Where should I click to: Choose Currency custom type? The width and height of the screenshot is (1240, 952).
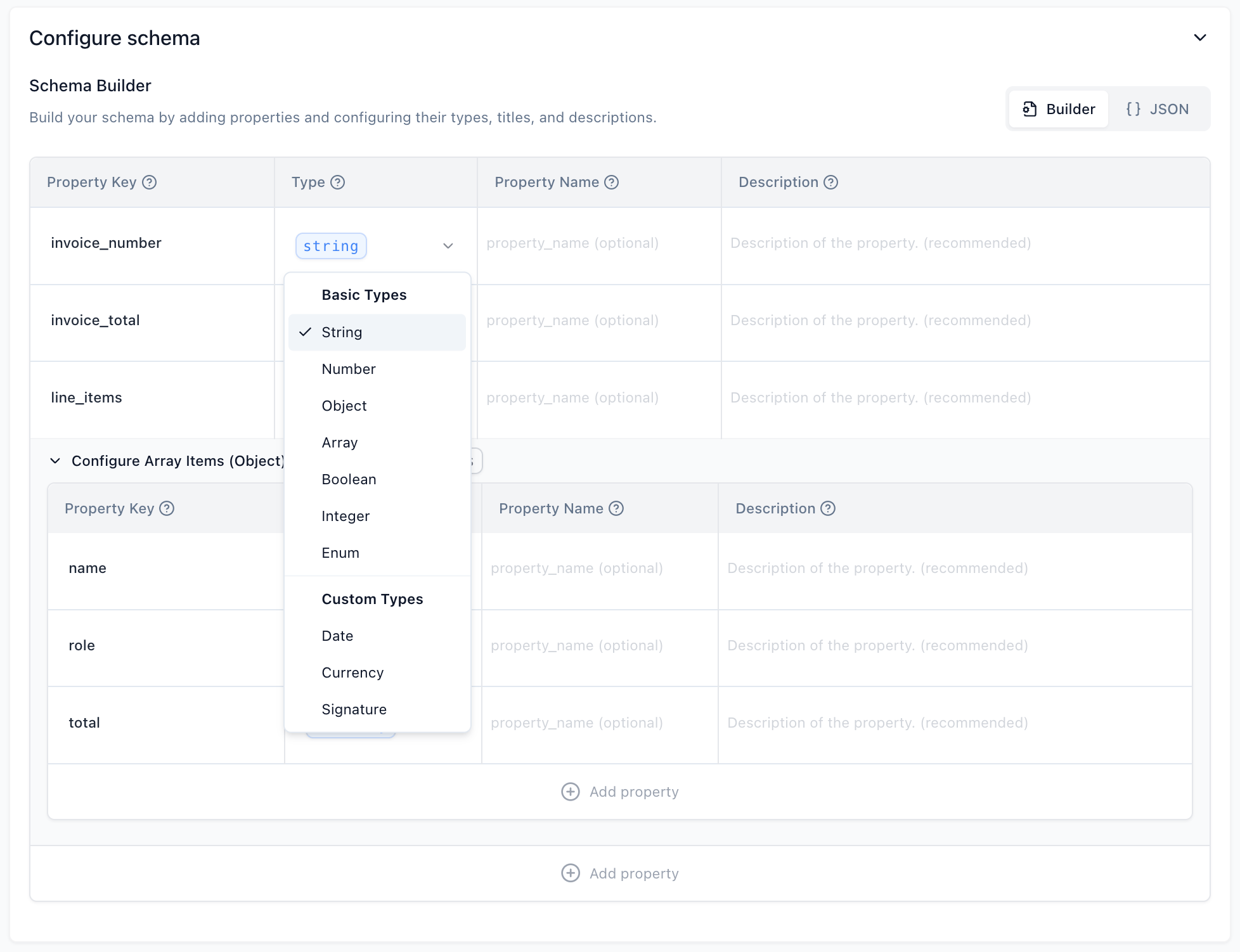point(352,673)
